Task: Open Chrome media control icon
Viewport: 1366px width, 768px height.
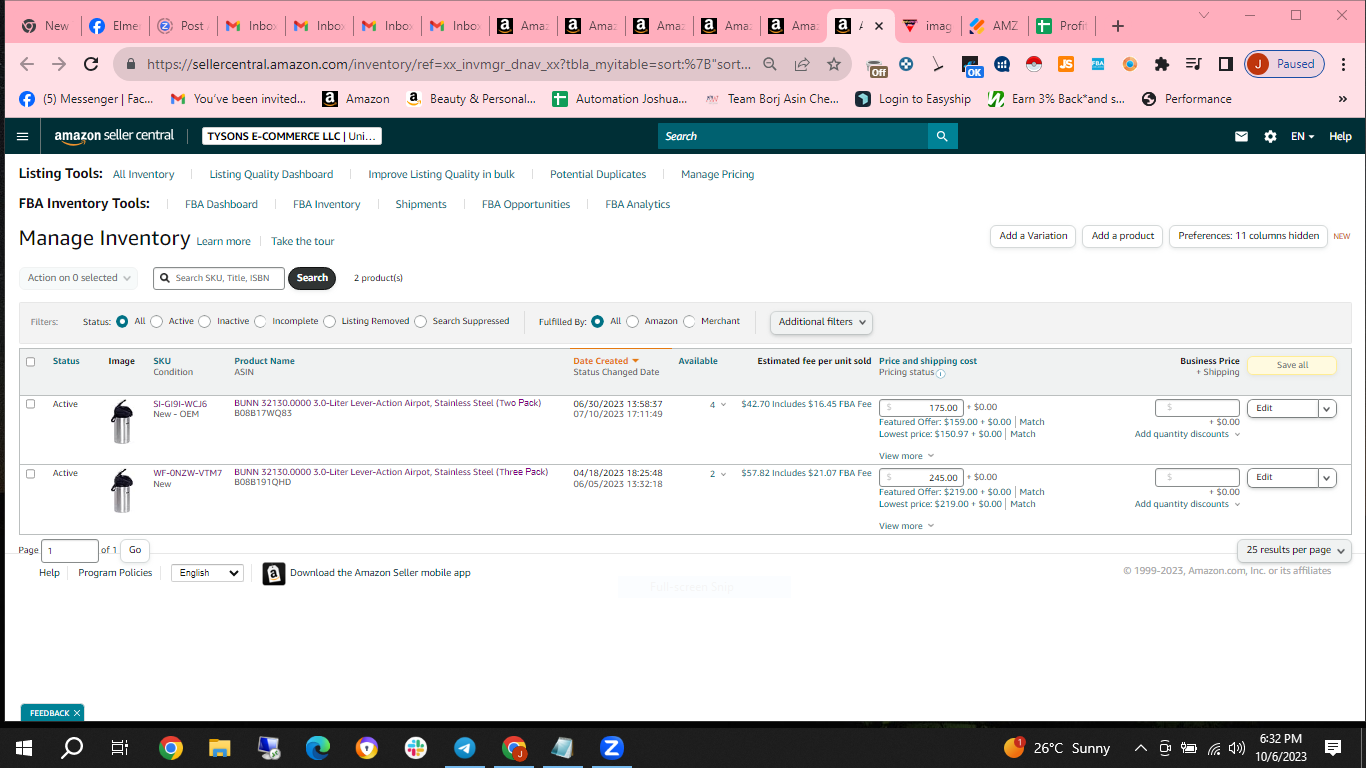Action: pyautogui.click(x=1193, y=64)
